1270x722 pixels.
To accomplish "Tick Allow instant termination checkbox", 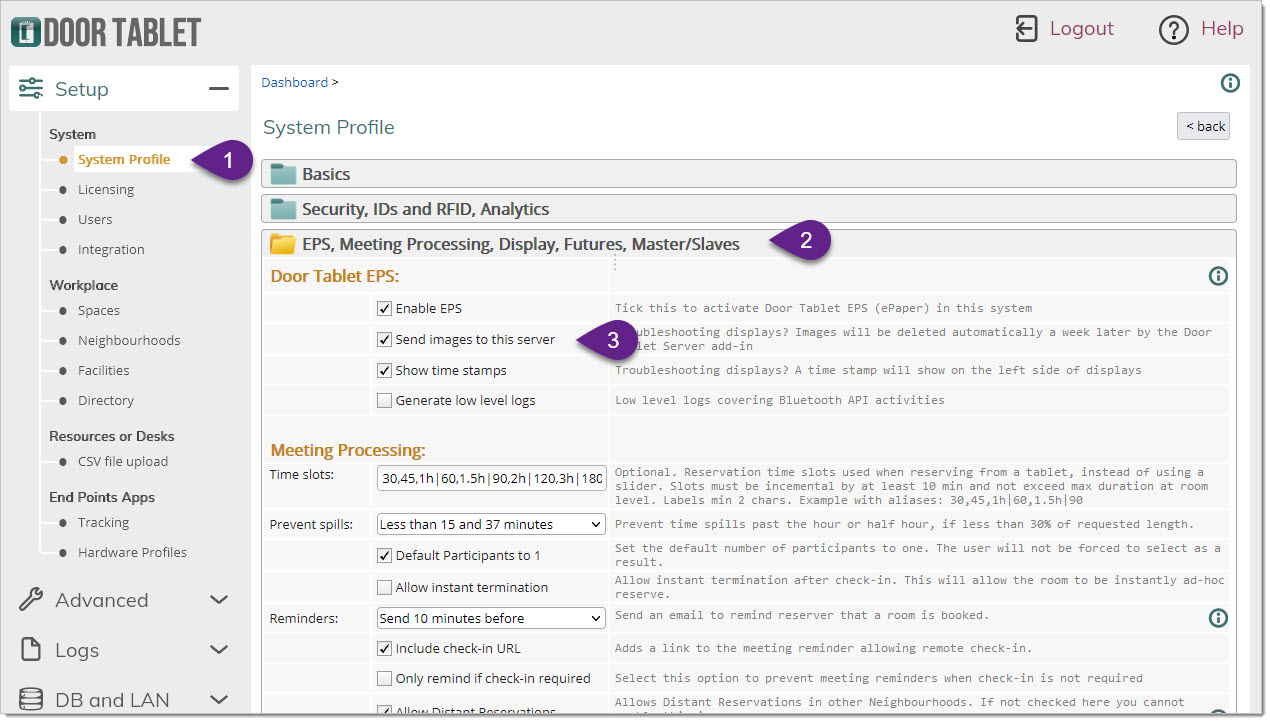I will (384, 588).
